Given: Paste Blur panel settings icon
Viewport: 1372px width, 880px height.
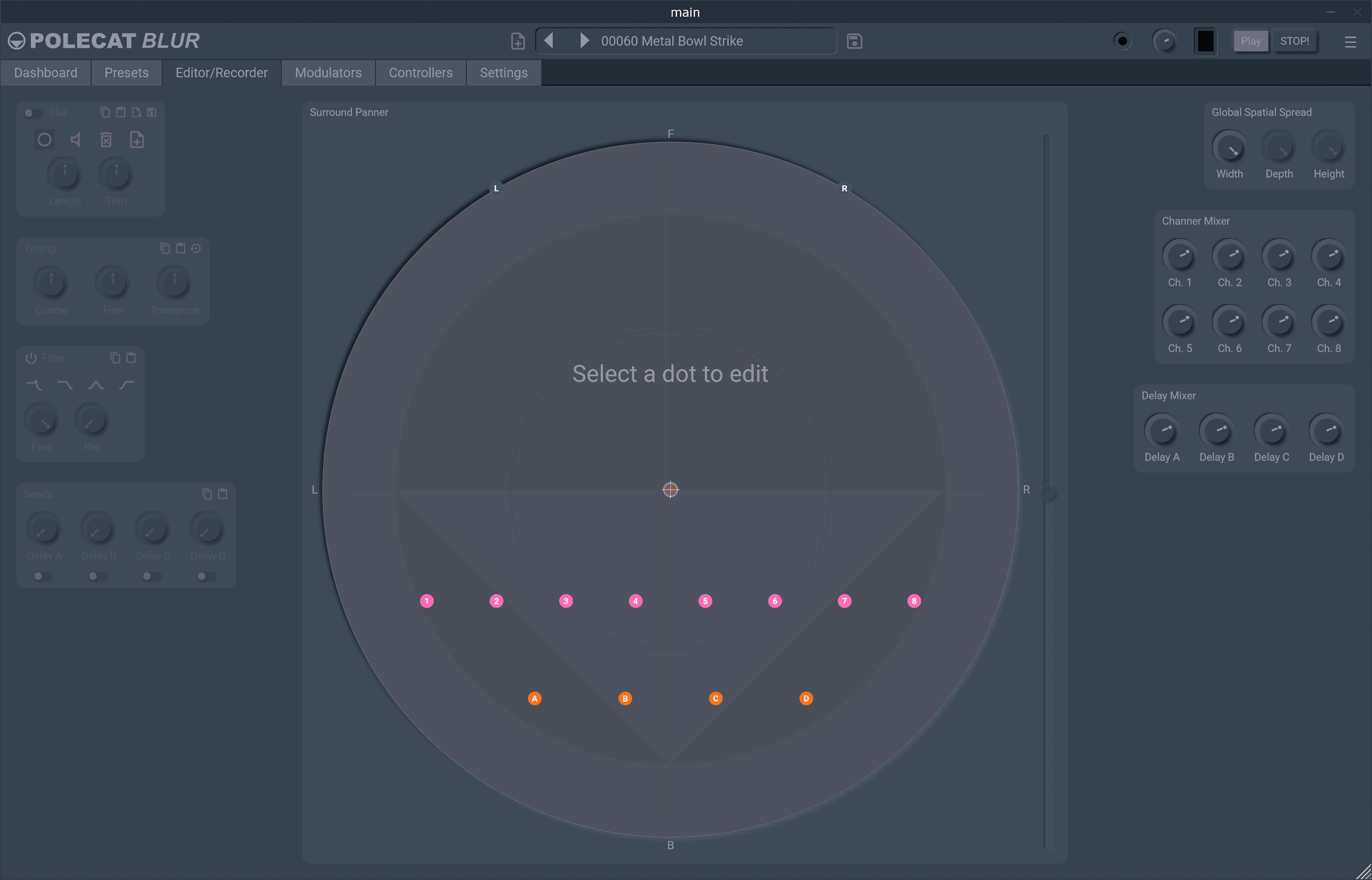Looking at the screenshot, I should point(121,112).
